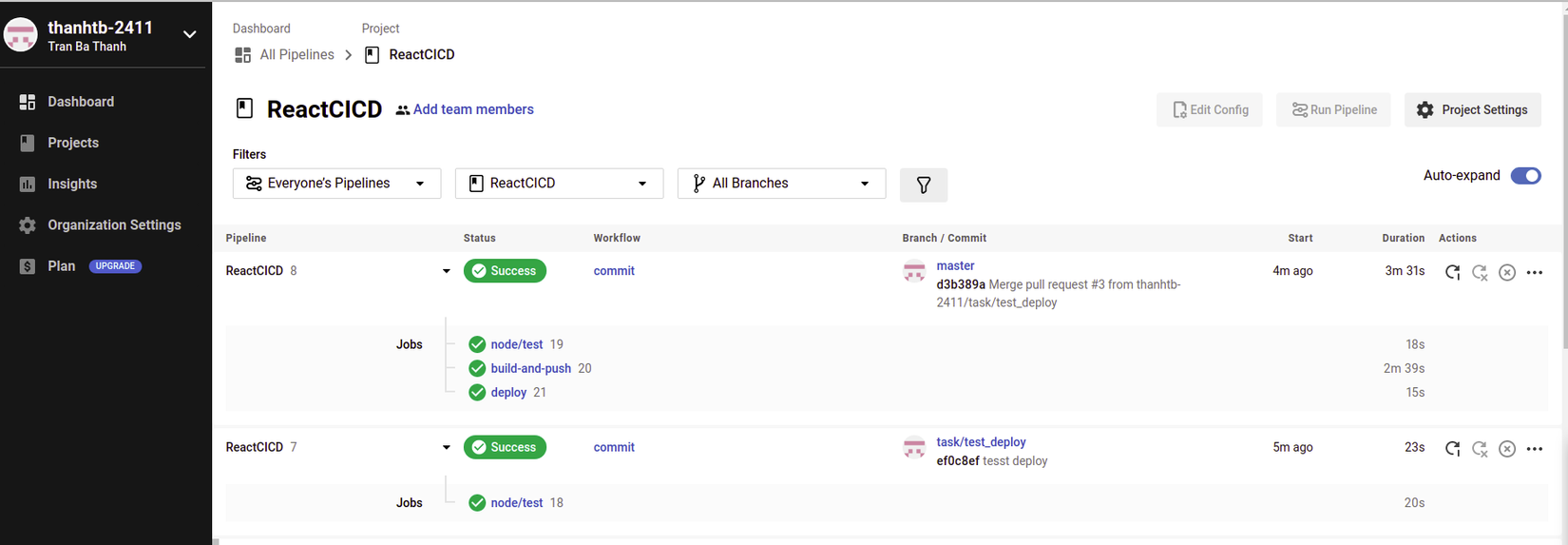Click the All Pipelines breadcrumb

click(296, 54)
